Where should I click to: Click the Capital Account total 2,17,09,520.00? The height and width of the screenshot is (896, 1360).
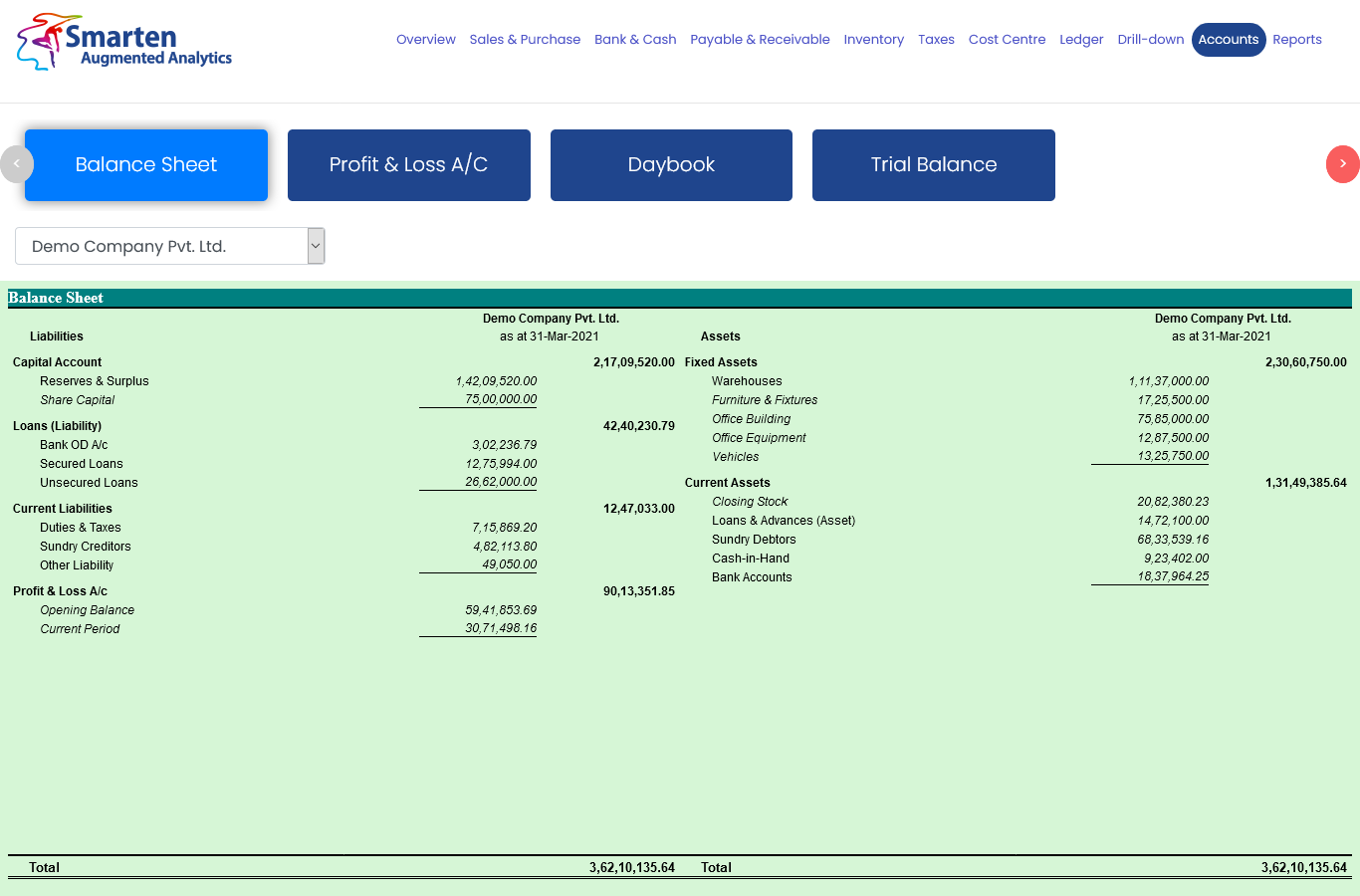[x=634, y=362]
